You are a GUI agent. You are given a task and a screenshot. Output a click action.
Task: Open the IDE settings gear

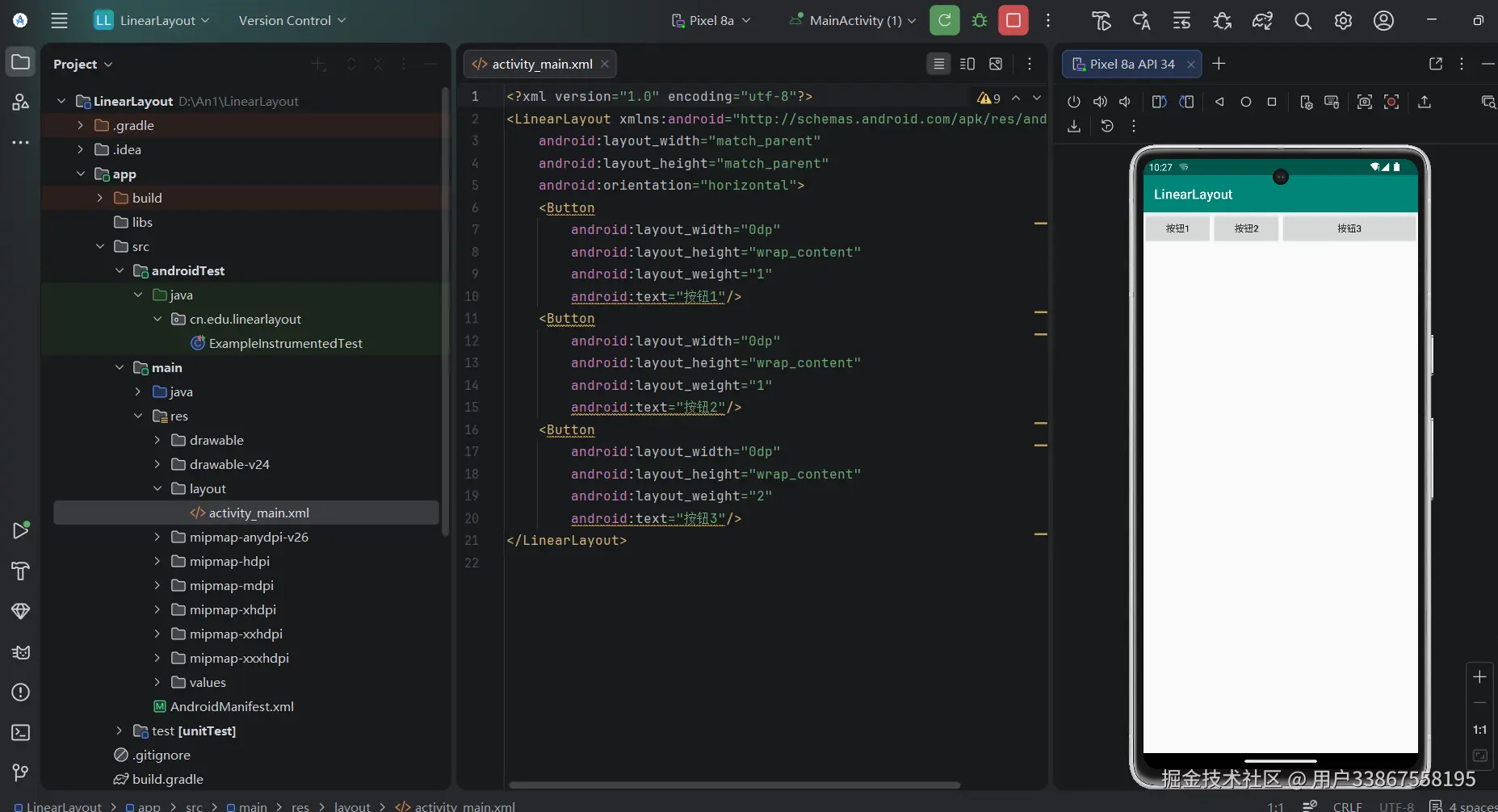click(x=1343, y=21)
